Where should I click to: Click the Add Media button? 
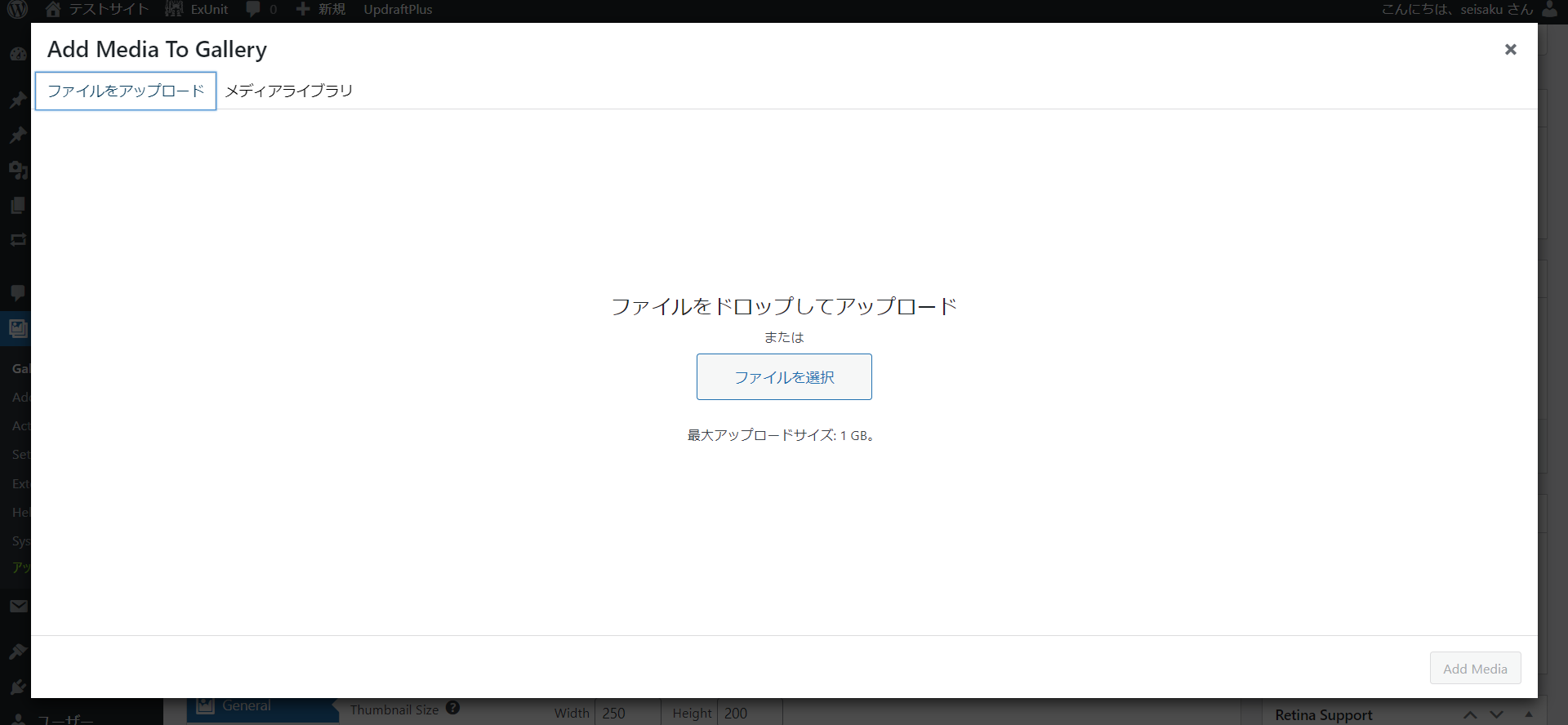[1475, 669]
